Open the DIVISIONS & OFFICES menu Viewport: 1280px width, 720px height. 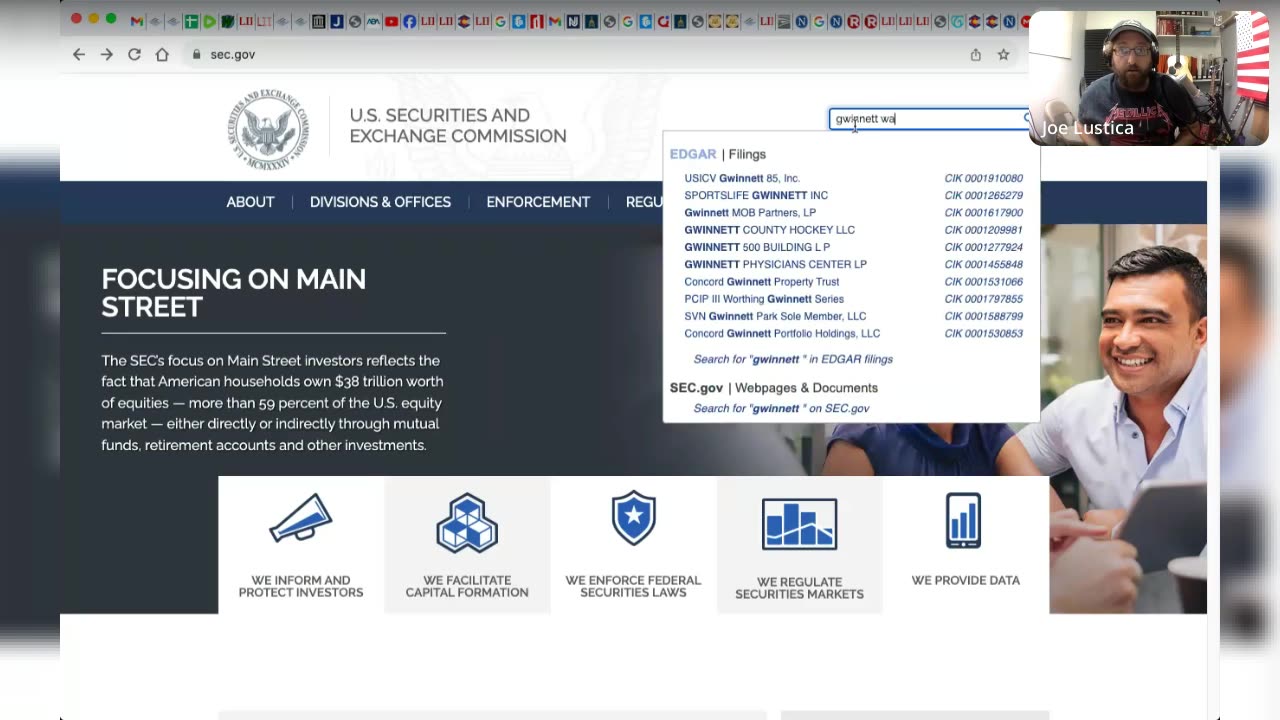(x=380, y=202)
